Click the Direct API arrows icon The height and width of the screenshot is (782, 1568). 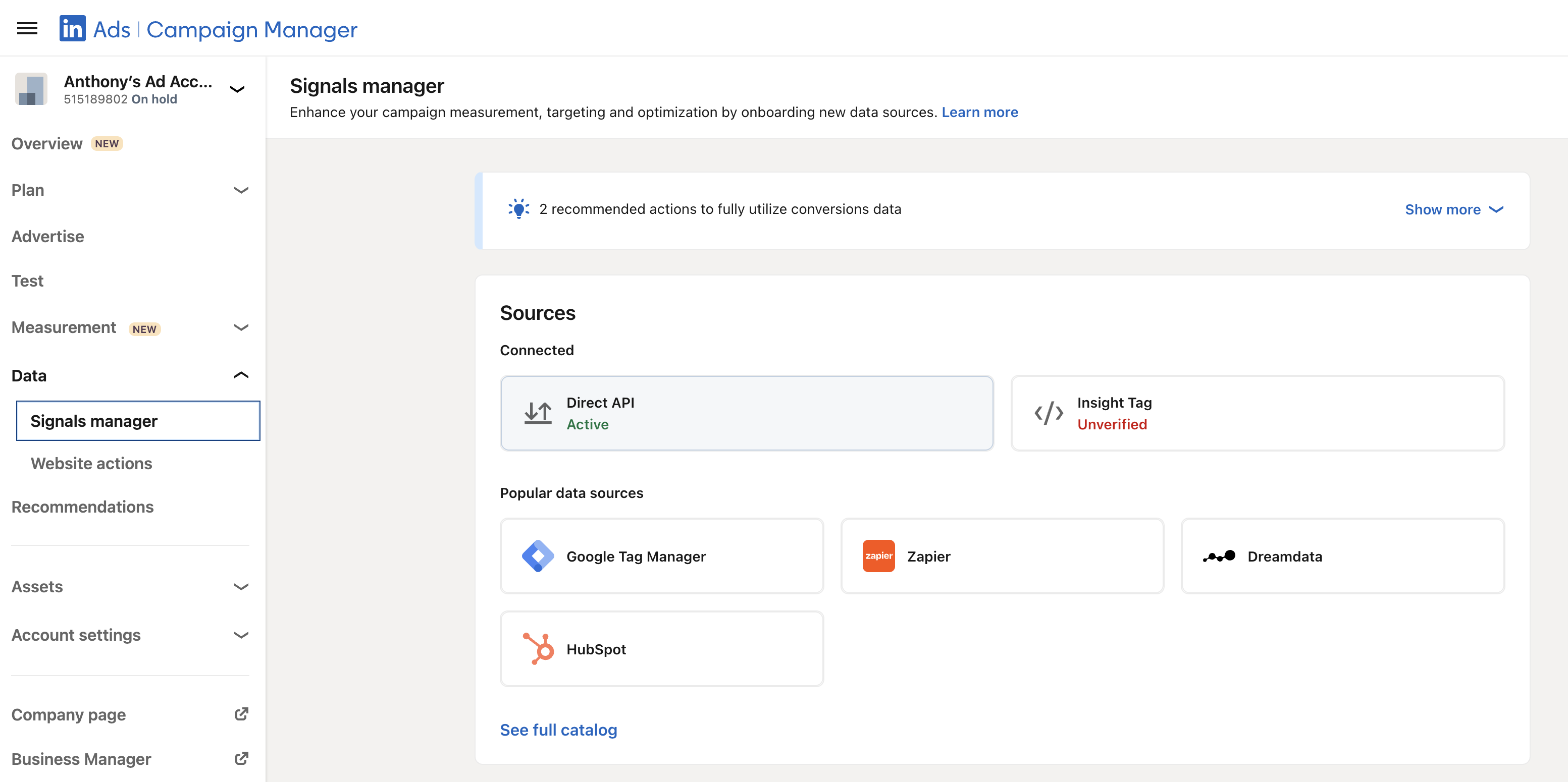(538, 413)
